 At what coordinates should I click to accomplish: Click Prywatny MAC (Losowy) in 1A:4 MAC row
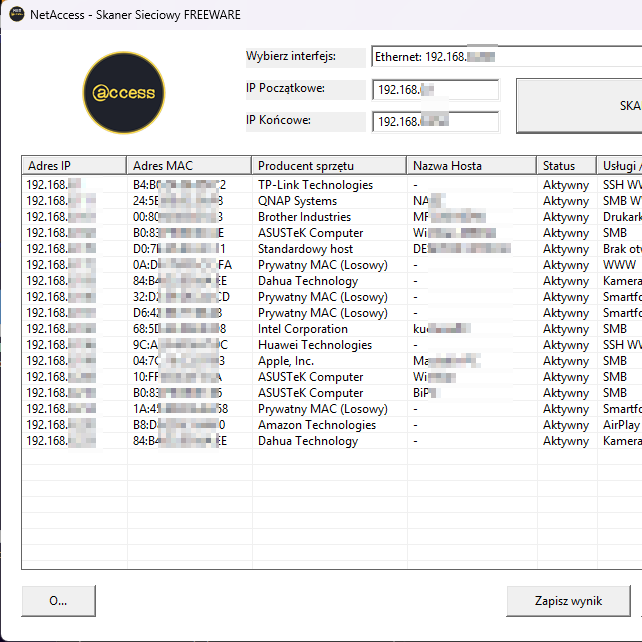pos(323,409)
